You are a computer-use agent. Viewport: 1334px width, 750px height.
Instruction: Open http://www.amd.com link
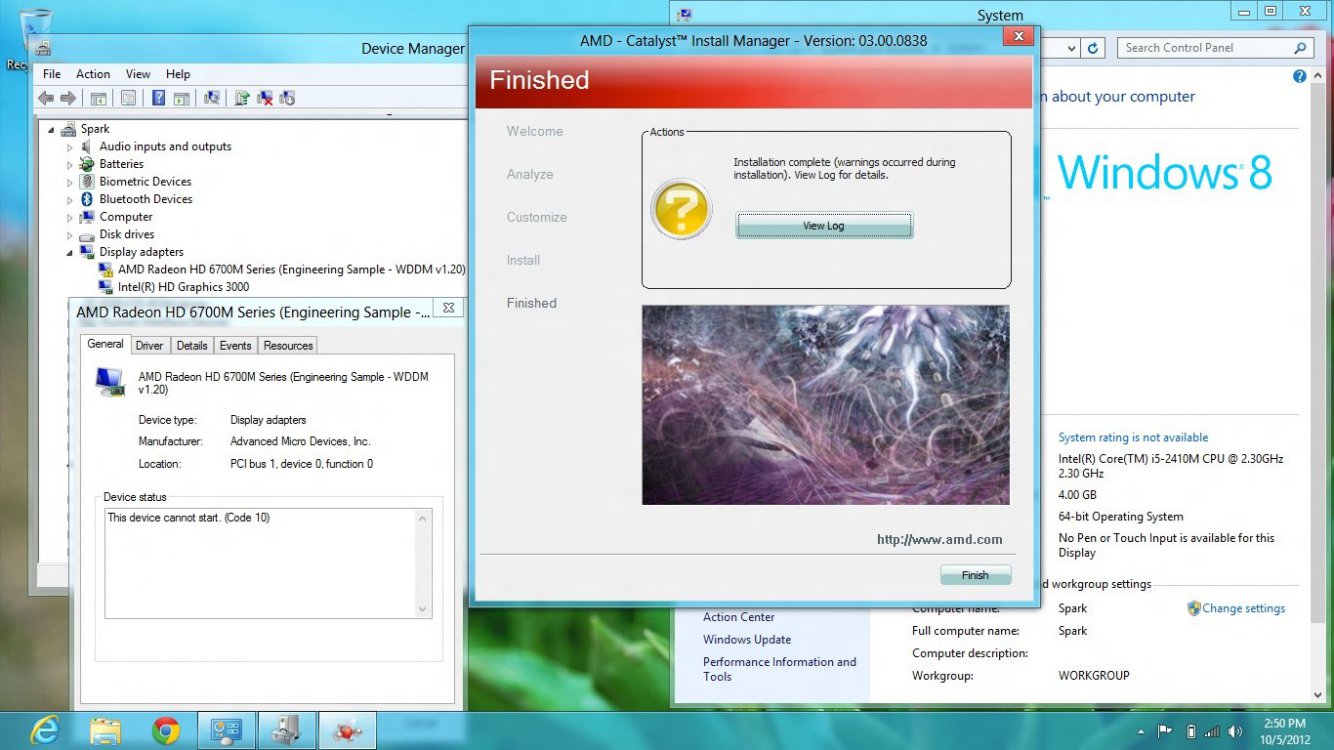pos(939,539)
